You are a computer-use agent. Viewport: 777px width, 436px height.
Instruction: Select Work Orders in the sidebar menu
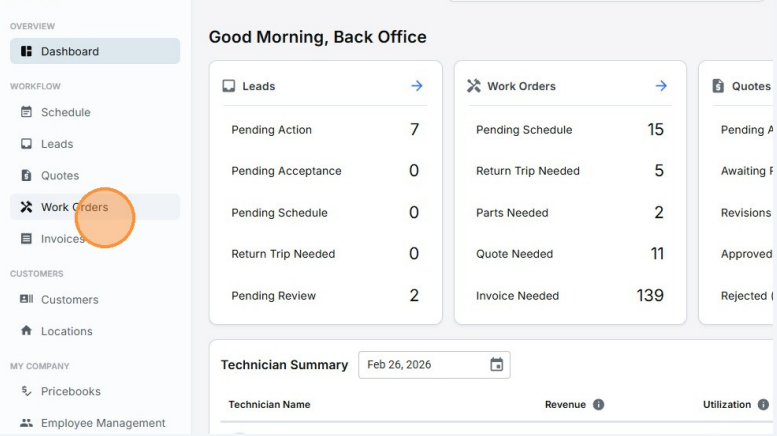point(75,207)
